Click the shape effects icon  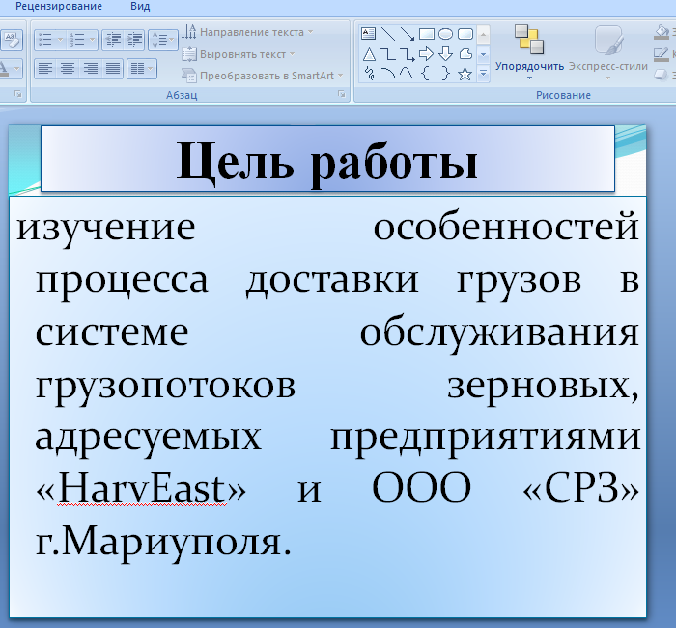point(661,75)
